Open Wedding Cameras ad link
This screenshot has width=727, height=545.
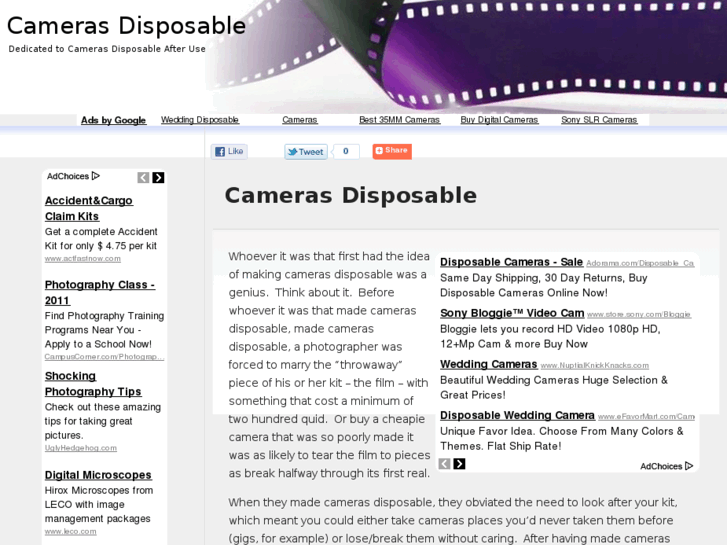click(489, 364)
